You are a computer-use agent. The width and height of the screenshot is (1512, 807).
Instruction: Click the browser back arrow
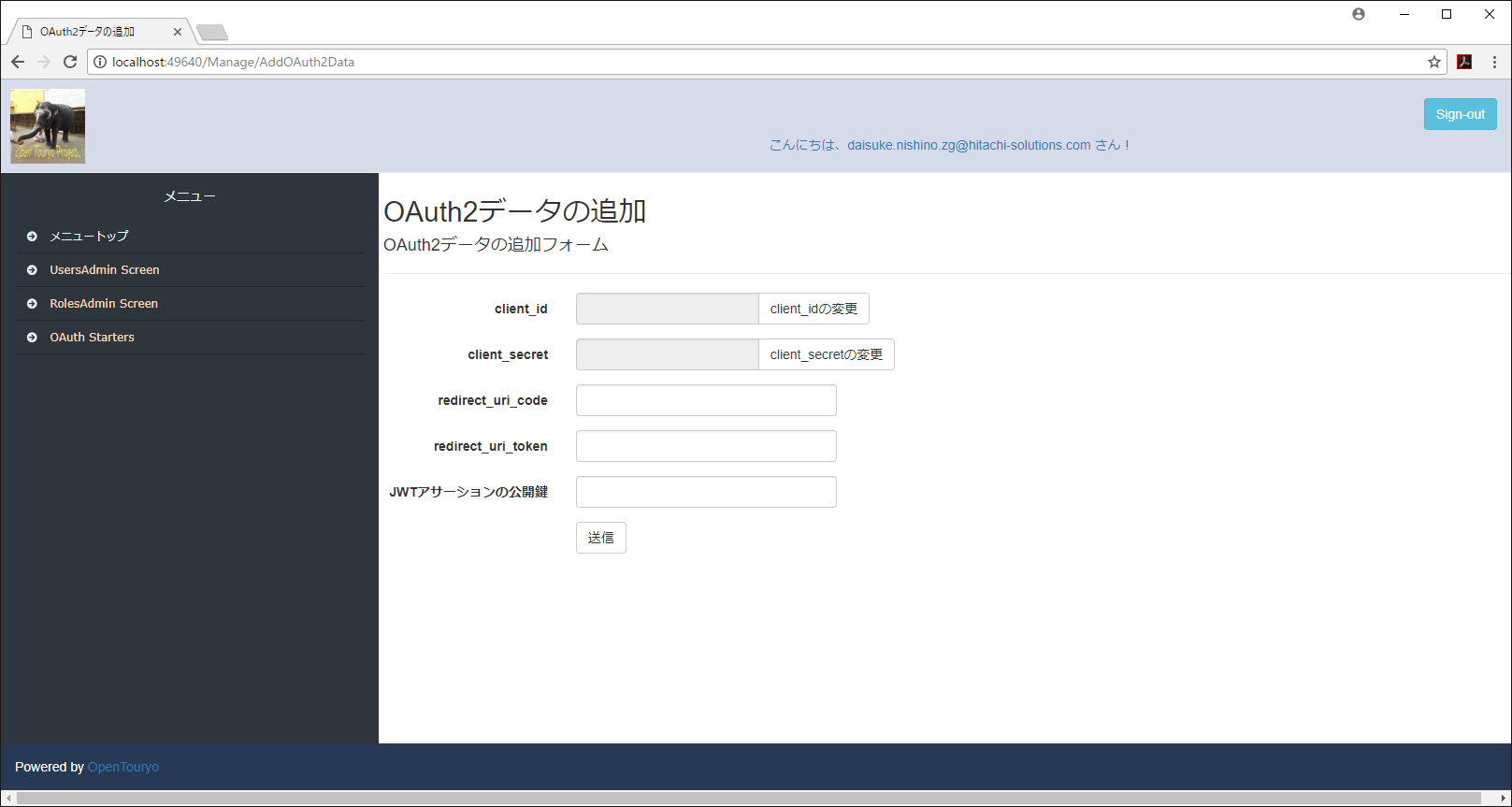(x=18, y=62)
